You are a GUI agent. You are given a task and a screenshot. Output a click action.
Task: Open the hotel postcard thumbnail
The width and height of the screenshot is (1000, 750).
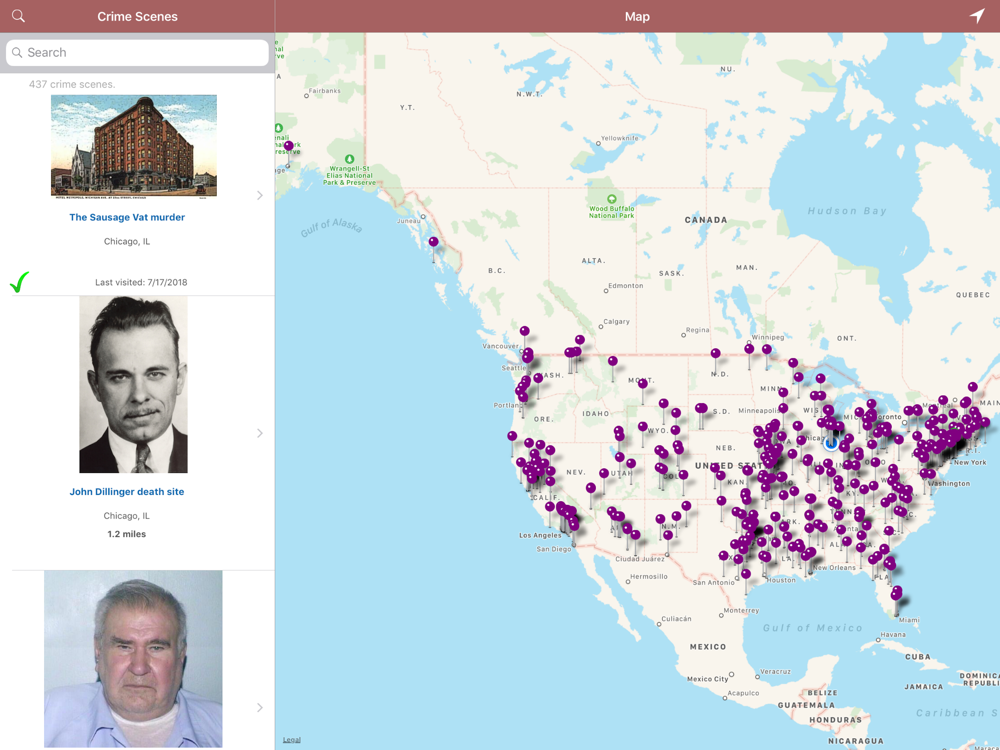pos(134,147)
